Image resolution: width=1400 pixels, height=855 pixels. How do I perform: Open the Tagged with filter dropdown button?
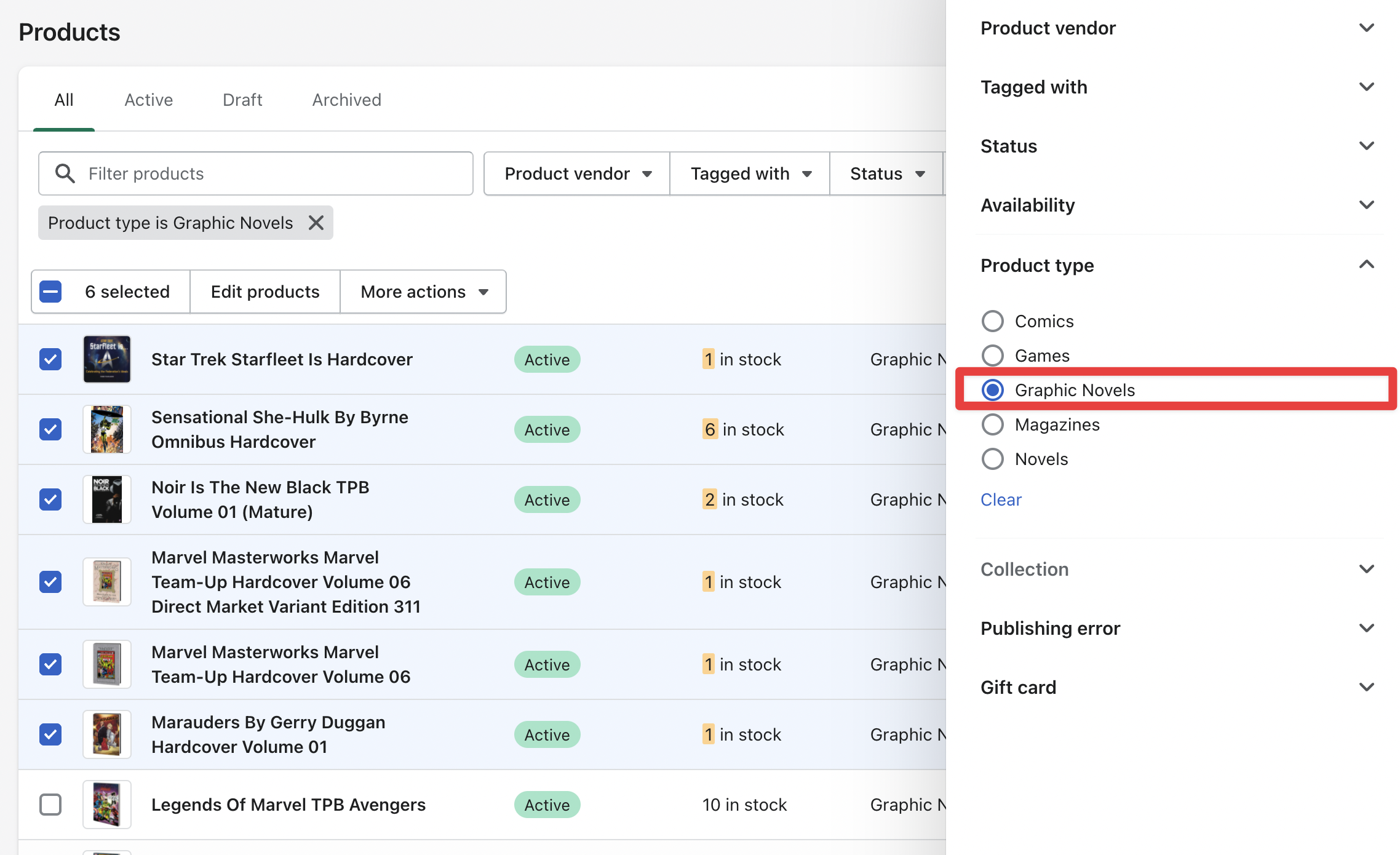click(750, 173)
